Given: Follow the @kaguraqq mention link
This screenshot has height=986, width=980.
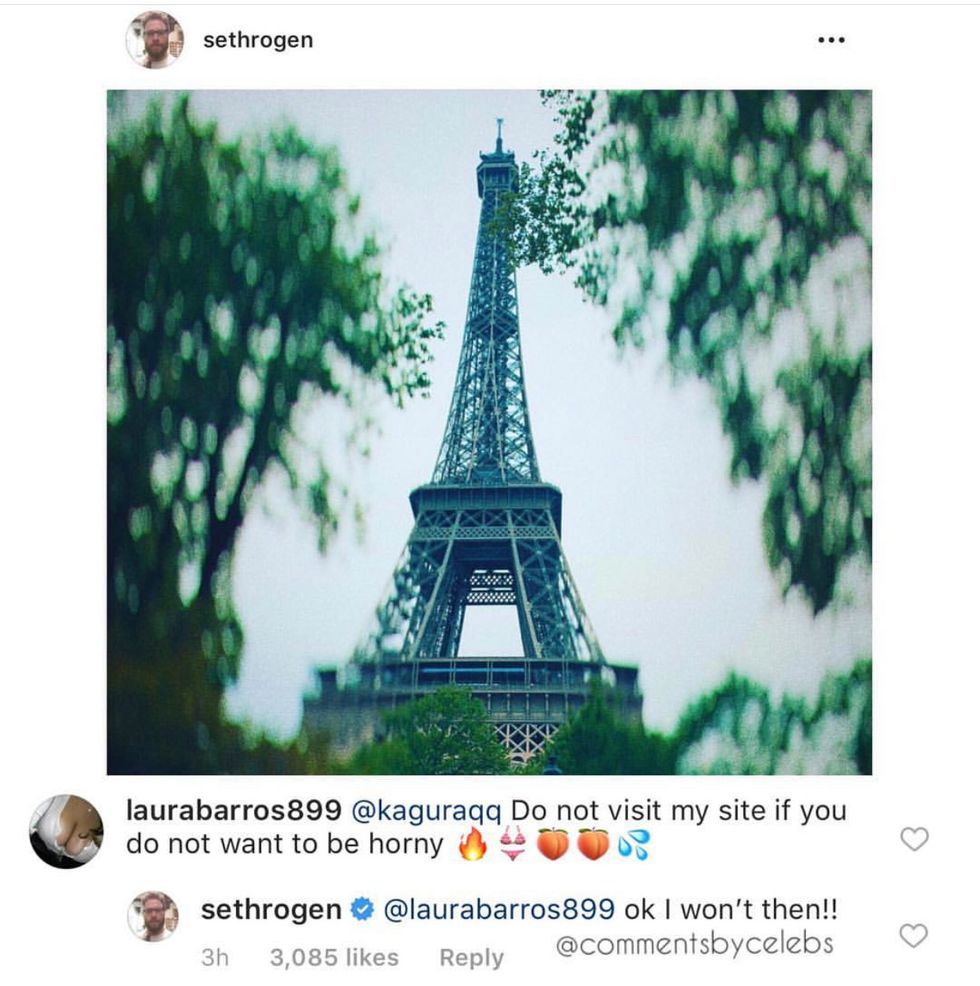Looking at the screenshot, I should (426, 812).
